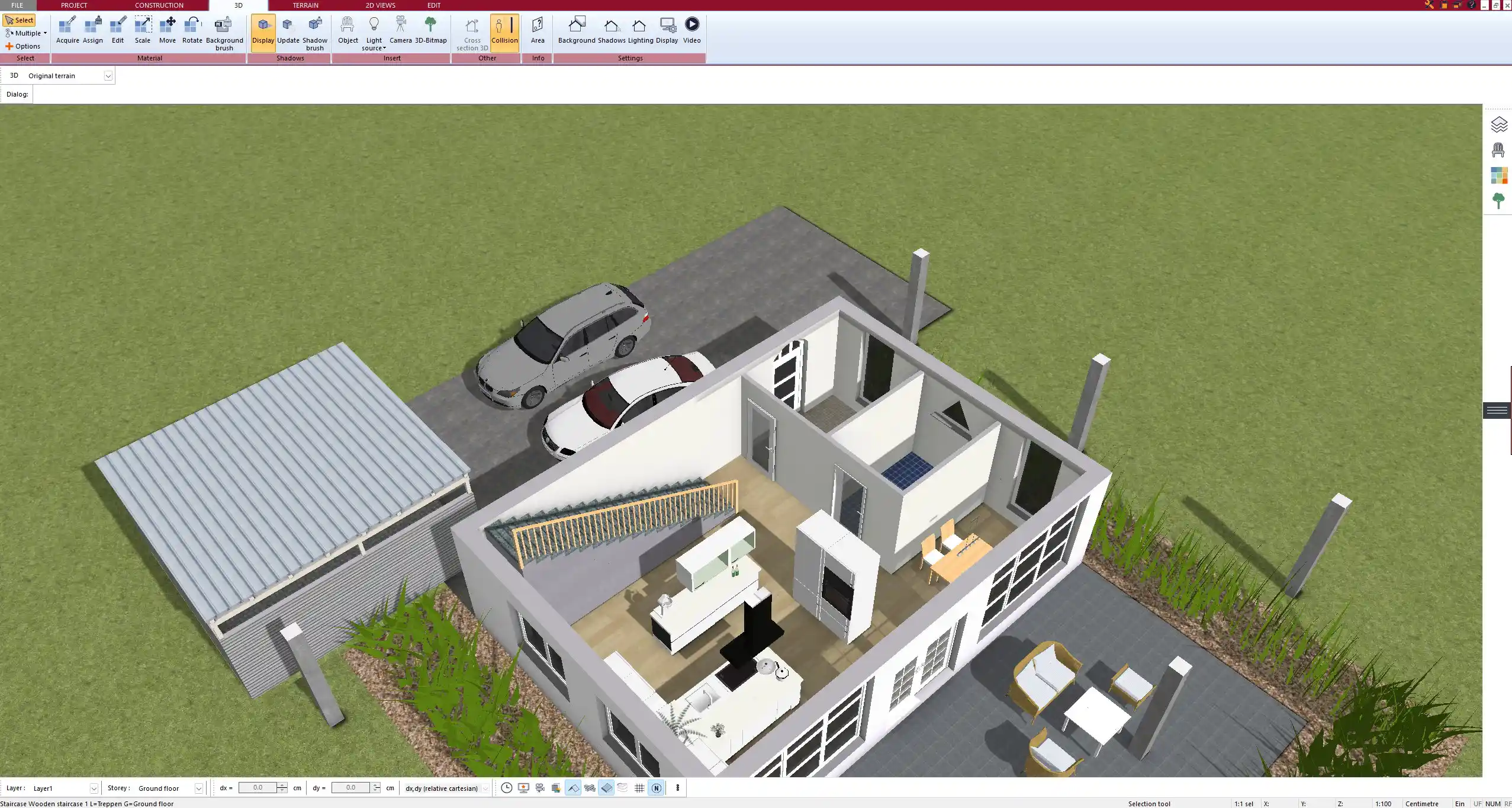Start the Video tool

pyautogui.click(x=691, y=30)
